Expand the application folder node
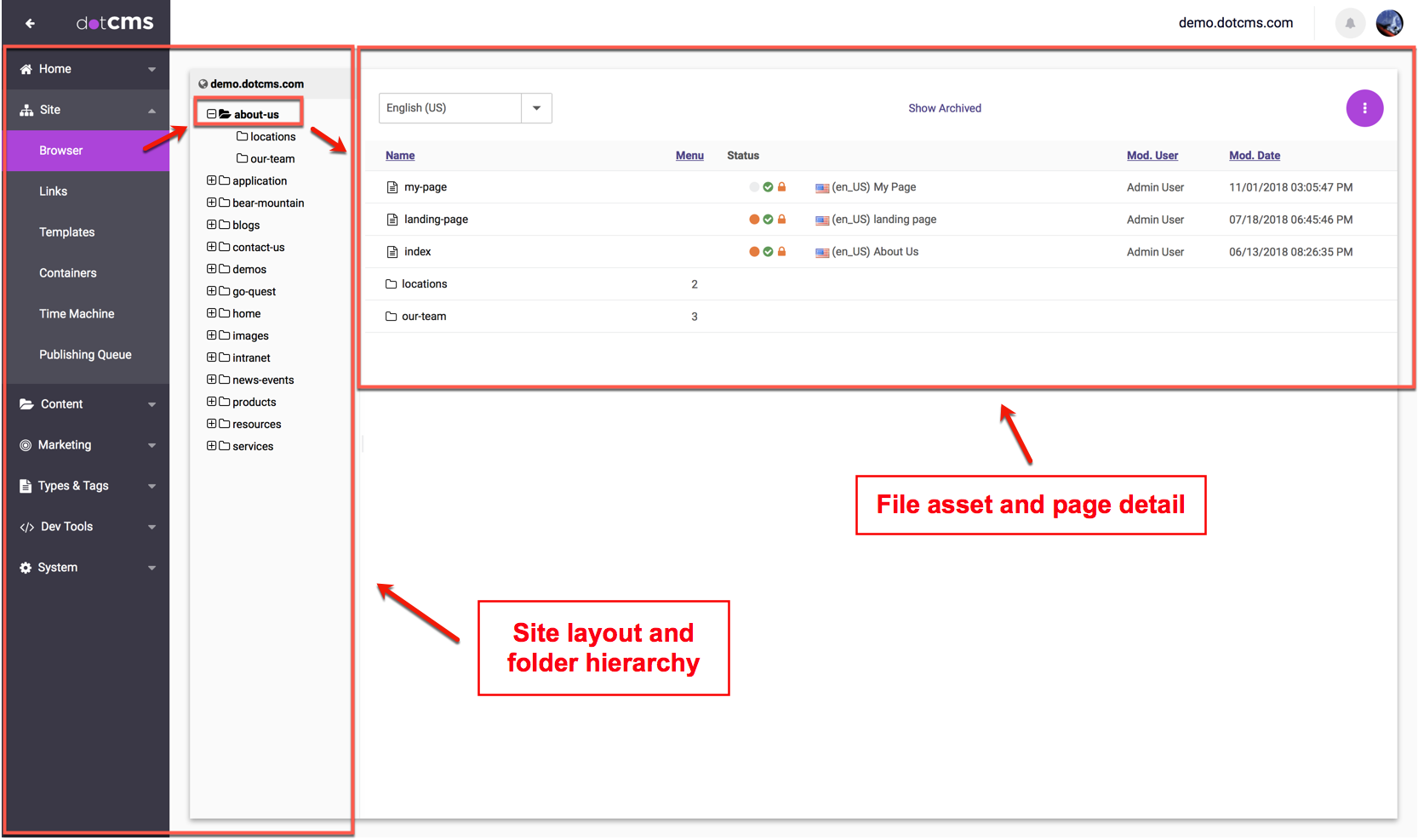 [212, 180]
